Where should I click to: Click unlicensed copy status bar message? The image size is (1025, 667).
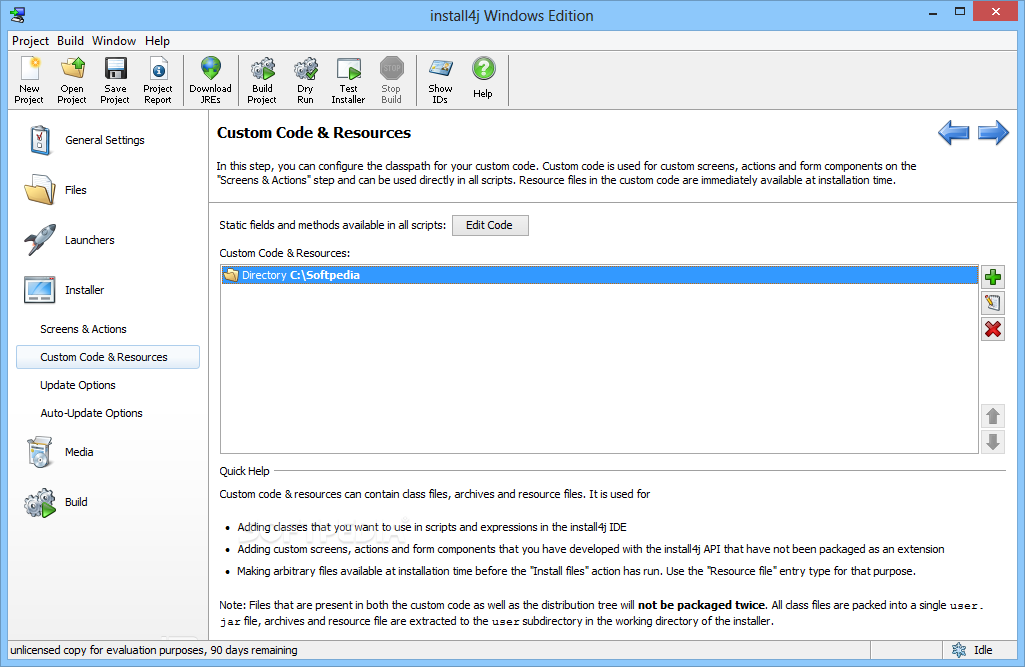(154, 650)
